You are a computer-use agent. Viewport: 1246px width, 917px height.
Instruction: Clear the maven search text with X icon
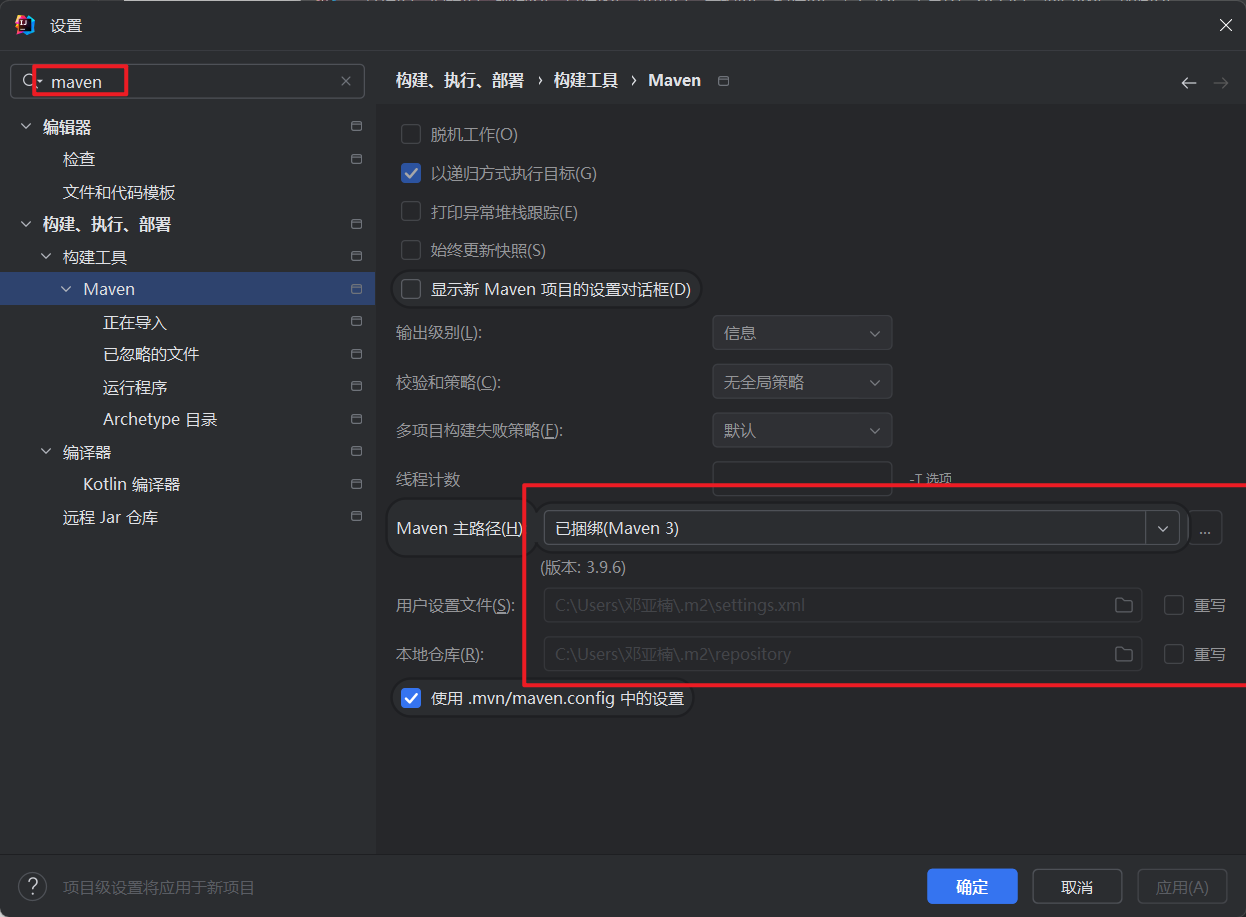pyautogui.click(x=346, y=81)
